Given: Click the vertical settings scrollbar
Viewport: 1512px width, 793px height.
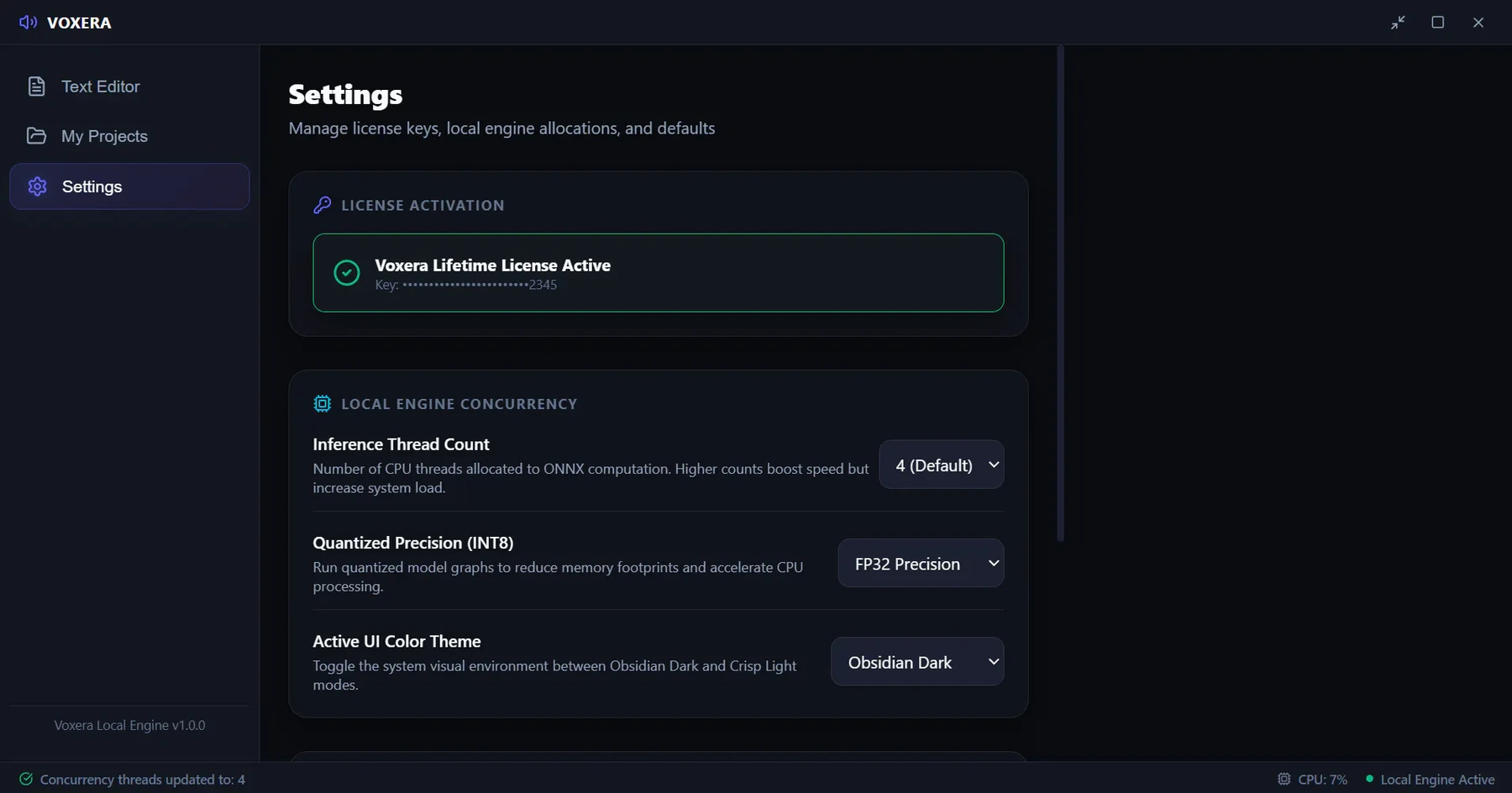Looking at the screenshot, I should [1060, 293].
